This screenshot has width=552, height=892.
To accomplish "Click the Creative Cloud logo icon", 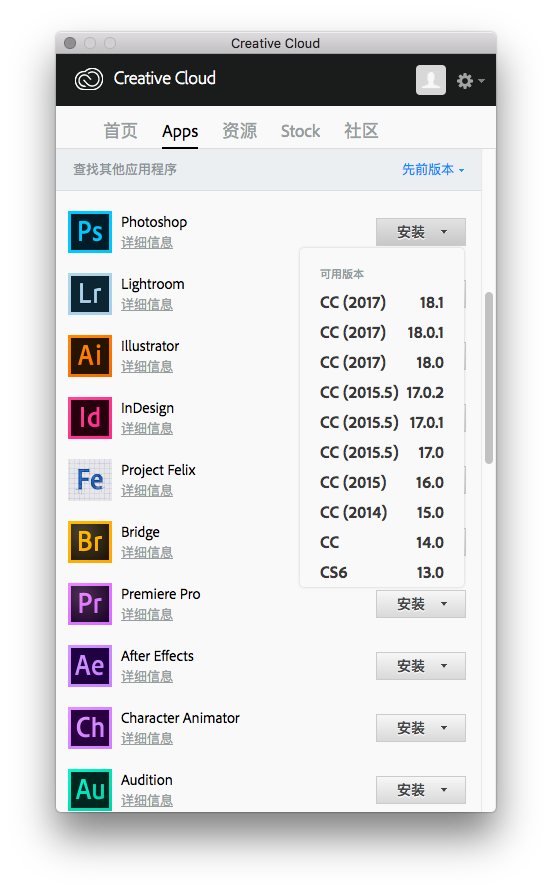I will point(89,79).
